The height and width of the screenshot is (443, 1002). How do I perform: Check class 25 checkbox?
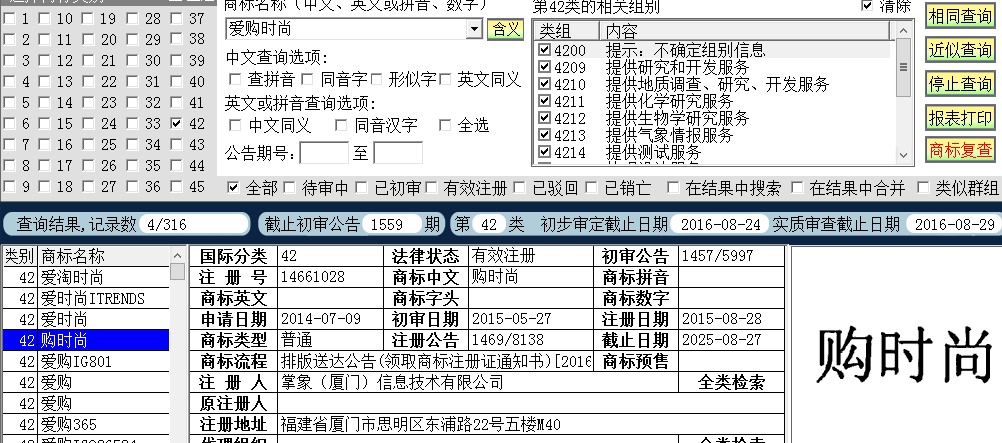pos(89,144)
